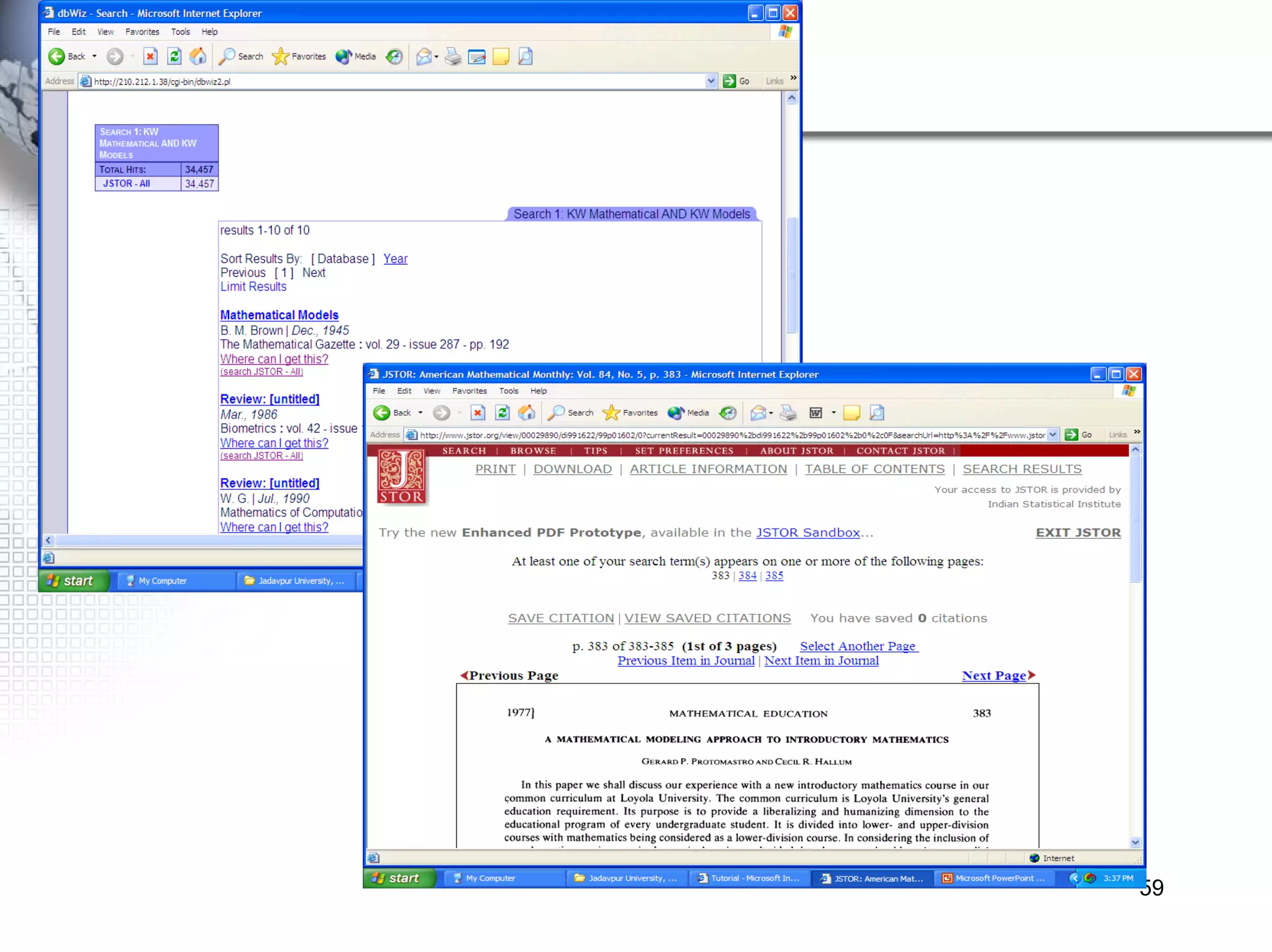Screen dimensions: 1272x952
Task: Open the Back button history arrow in the dbWiz window
Action: (x=94, y=57)
